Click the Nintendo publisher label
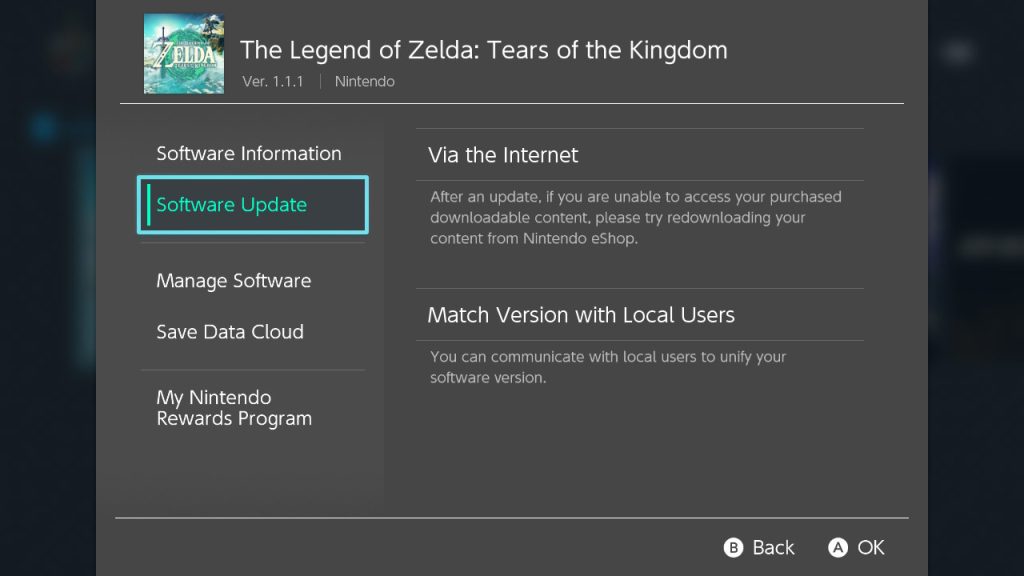The image size is (1024, 576). pos(364,82)
